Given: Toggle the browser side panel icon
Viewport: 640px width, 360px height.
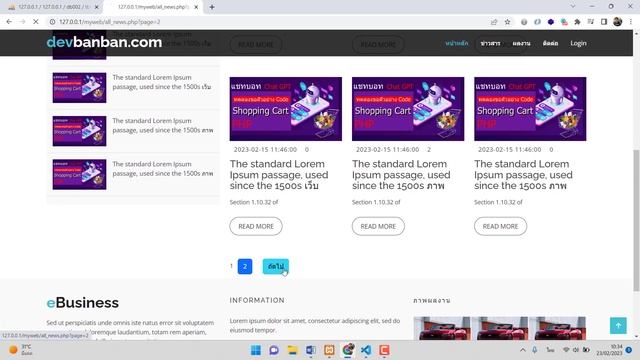Looking at the screenshot, I should [x=604, y=22].
